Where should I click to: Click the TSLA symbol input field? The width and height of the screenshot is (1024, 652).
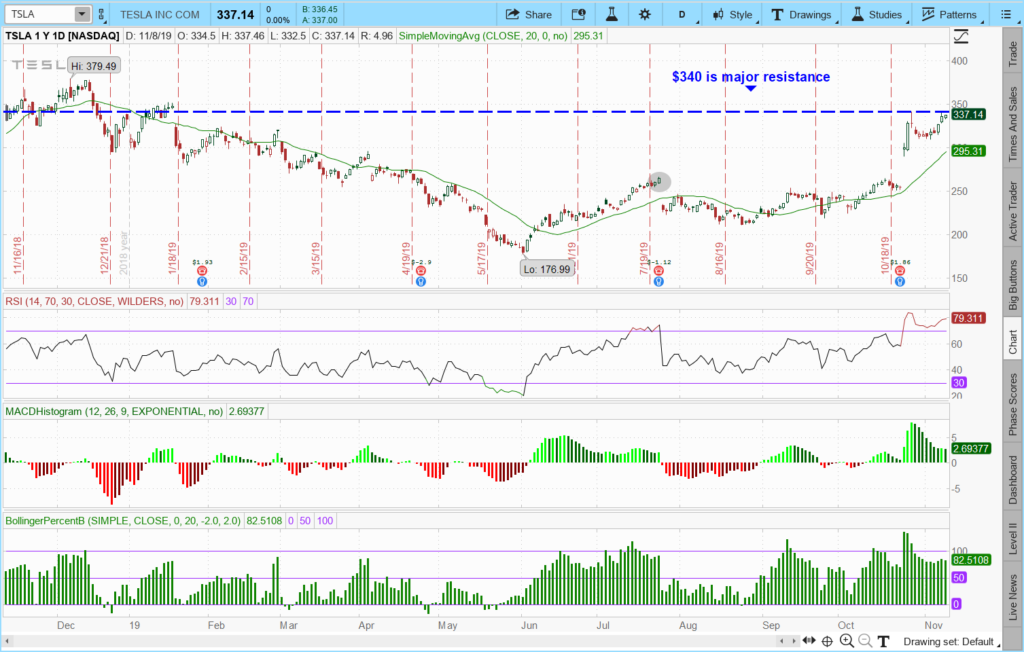coord(40,14)
